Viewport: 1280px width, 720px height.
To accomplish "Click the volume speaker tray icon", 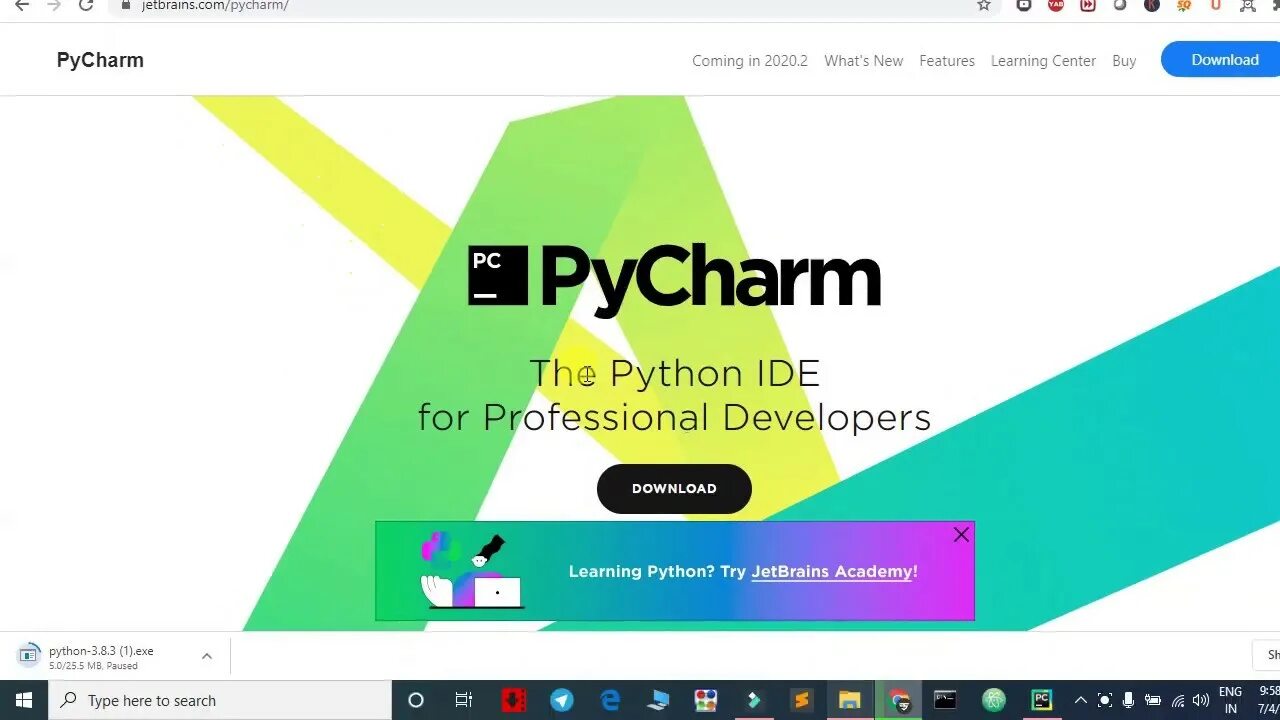I will [x=1201, y=700].
